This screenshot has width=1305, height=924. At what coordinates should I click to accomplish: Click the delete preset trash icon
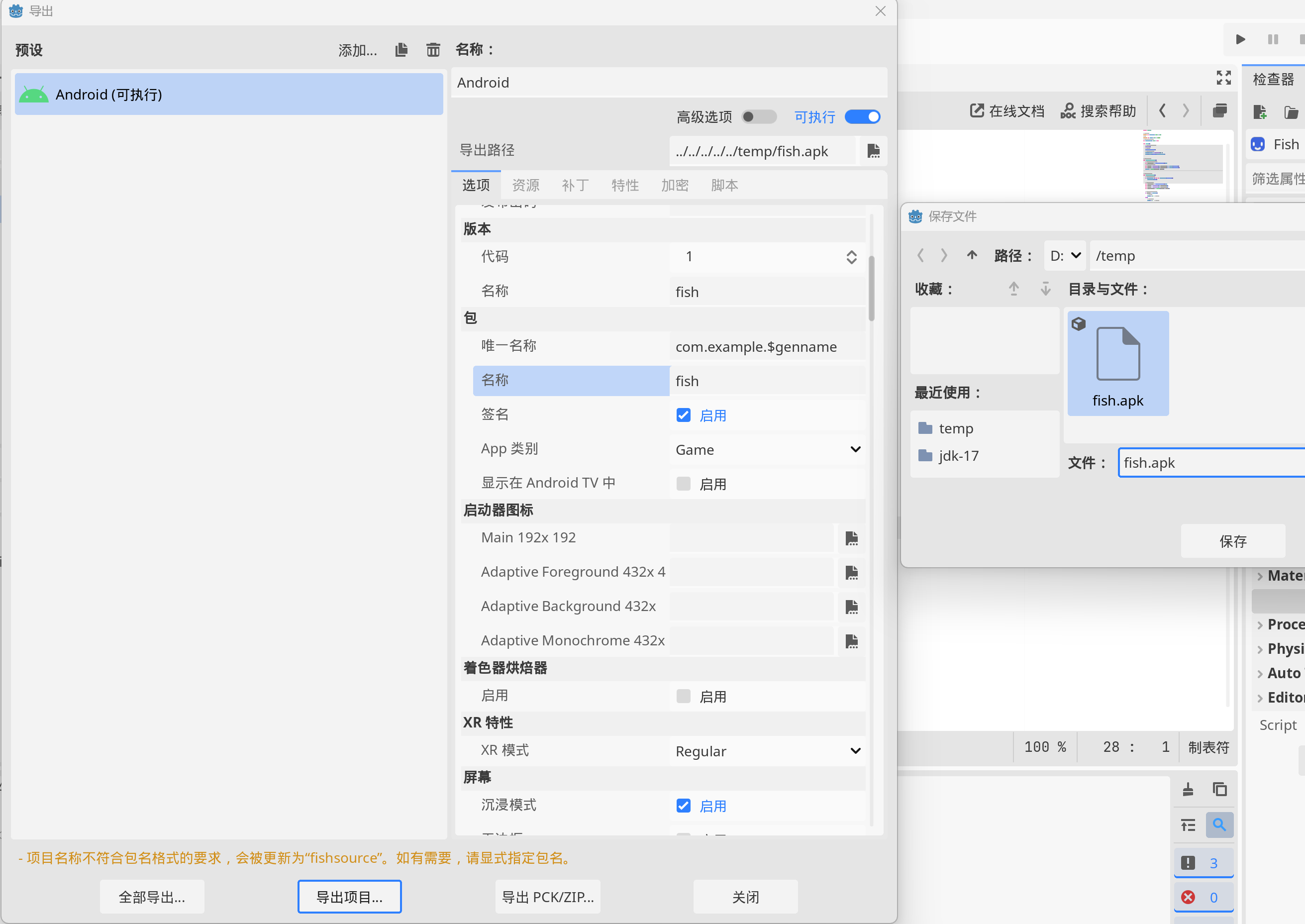433,50
